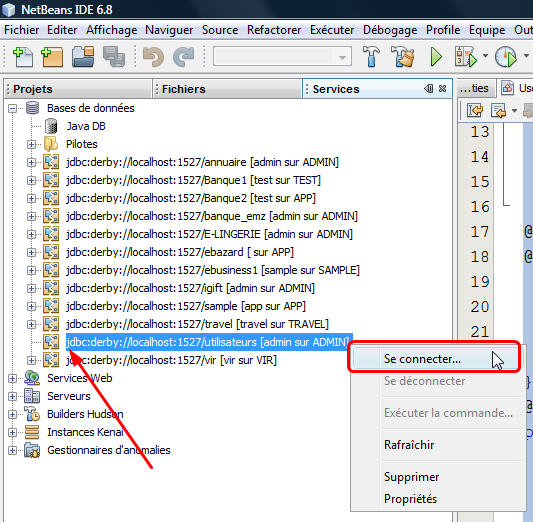Open the Debug button dropdown arrow
This screenshot has height=522, width=533.
click(485, 56)
